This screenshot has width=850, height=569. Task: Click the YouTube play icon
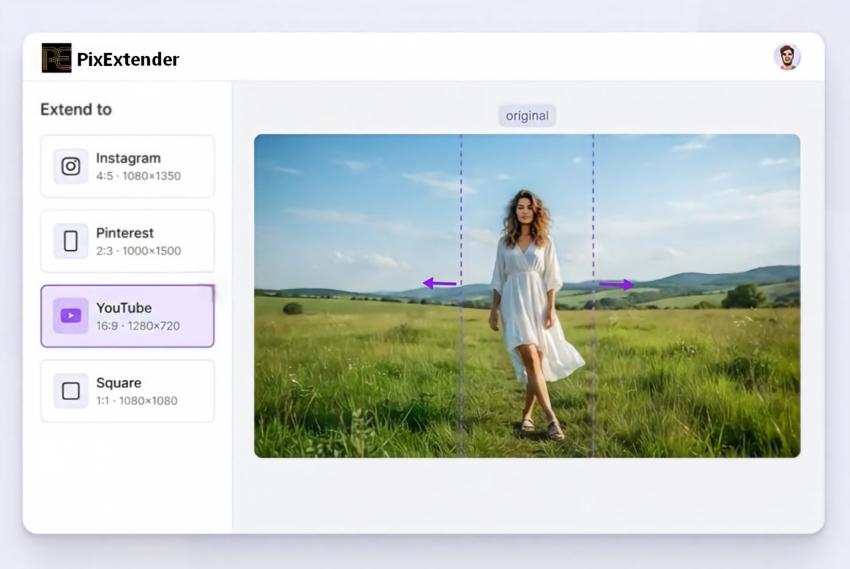(x=70, y=315)
